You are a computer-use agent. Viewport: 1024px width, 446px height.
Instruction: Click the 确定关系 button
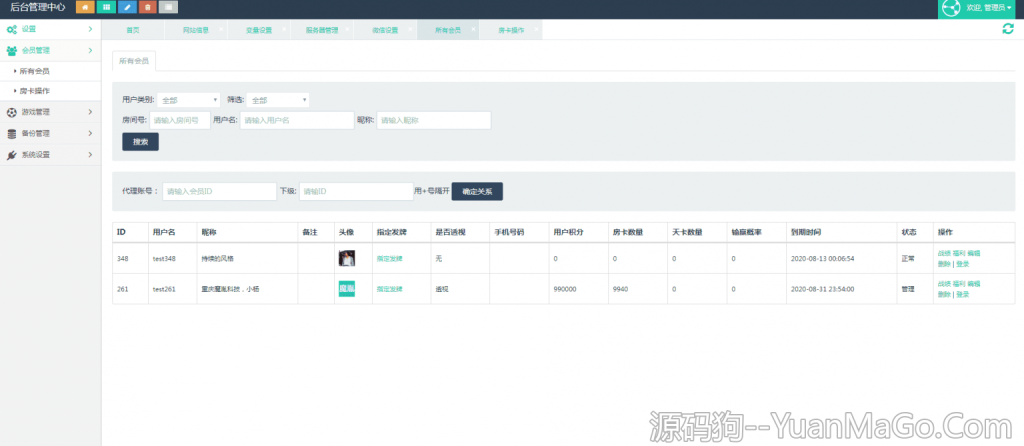(x=477, y=191)
